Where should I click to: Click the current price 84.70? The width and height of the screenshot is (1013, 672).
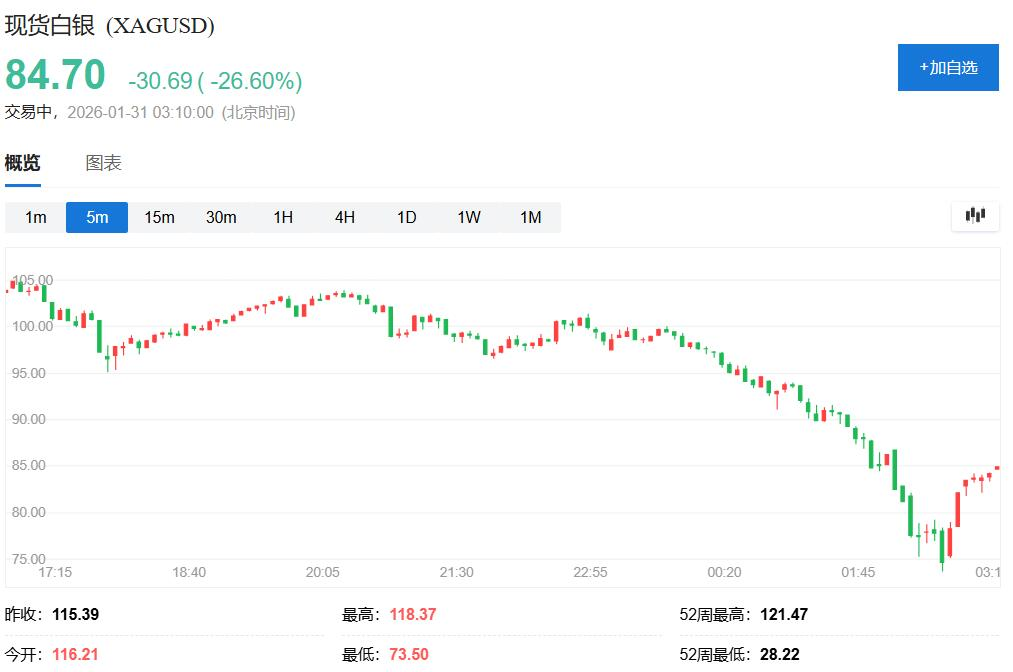click(54, 74)
